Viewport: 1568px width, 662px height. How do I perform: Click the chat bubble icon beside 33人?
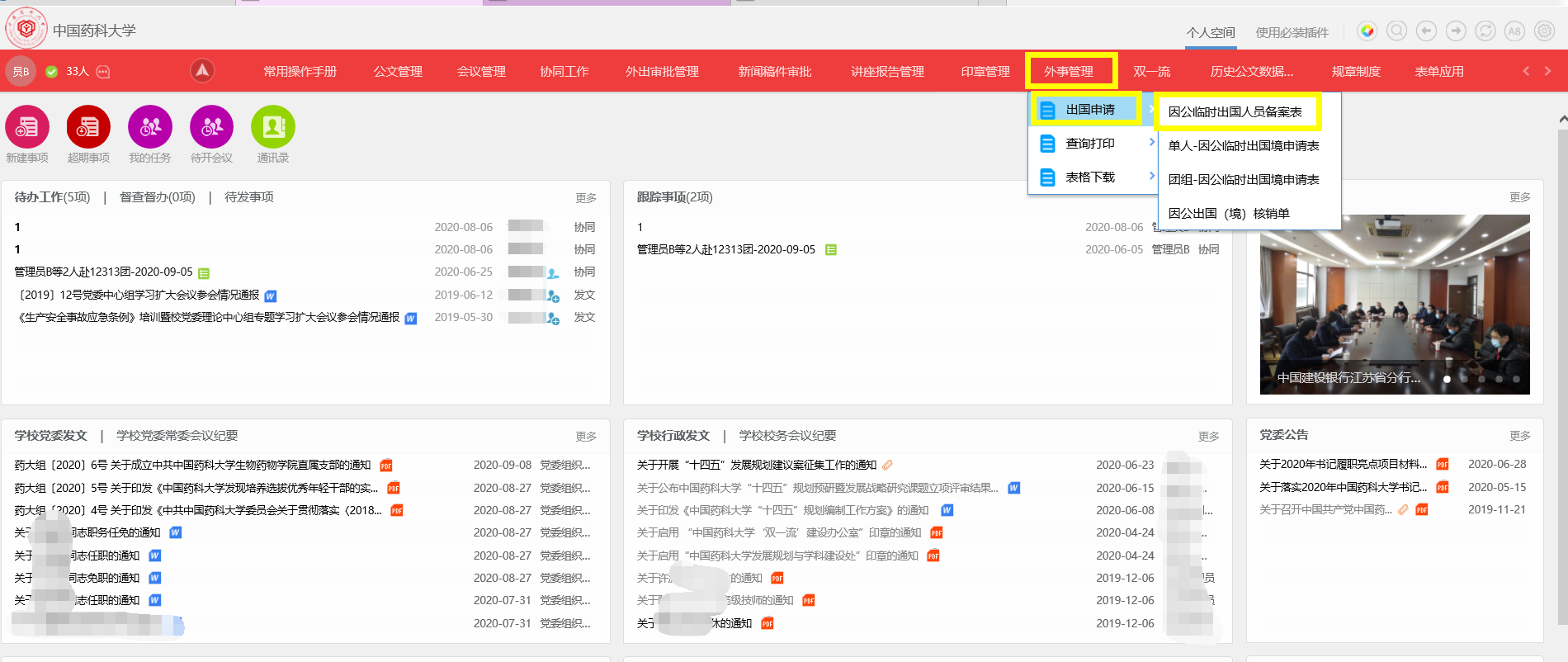click(x=103, y=72)
